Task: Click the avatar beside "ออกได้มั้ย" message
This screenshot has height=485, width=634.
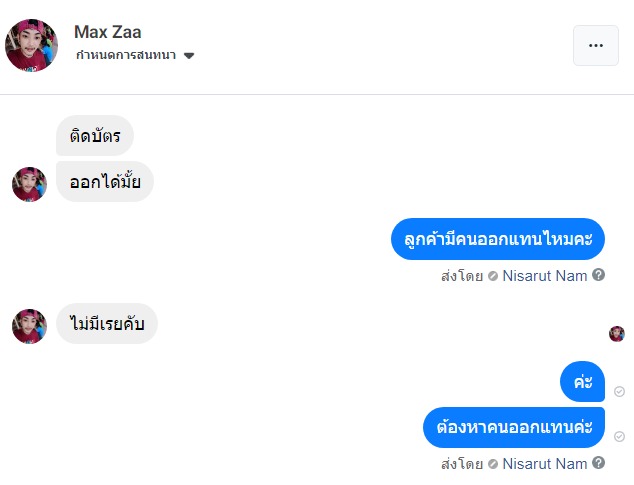Action: click(29, 184)
